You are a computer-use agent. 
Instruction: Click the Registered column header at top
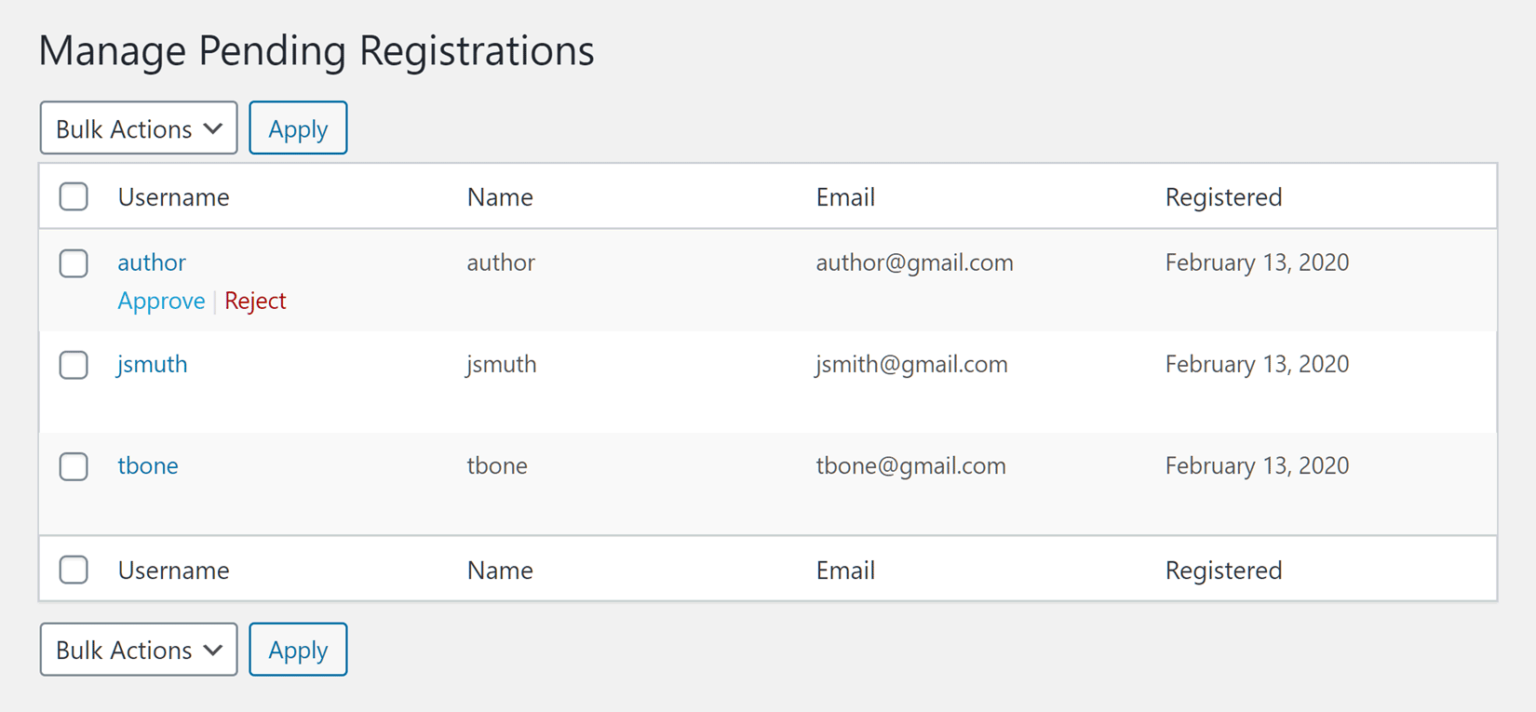(1223, 197)
